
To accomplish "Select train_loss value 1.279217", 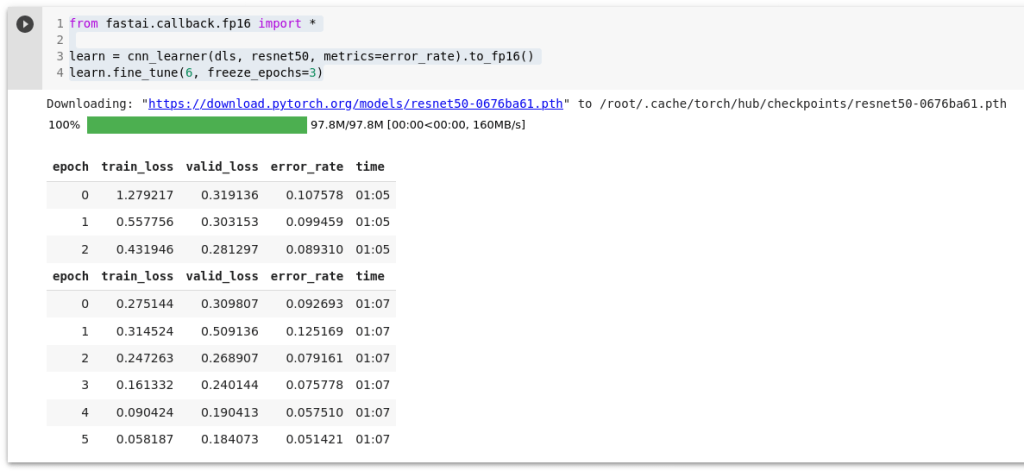I will coord(144,195).
